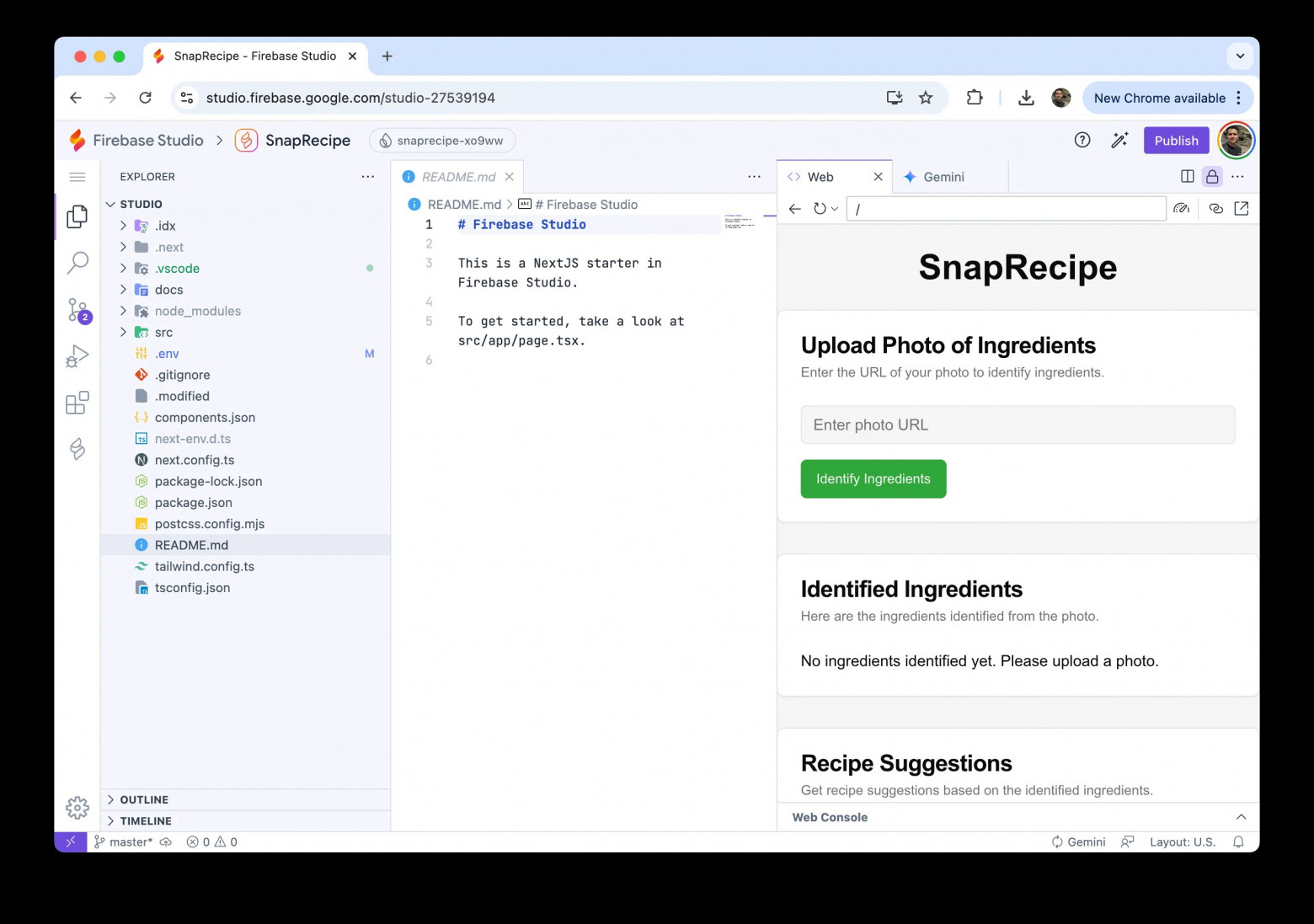Expand the src folder
Image resolution: width=1314 pixels, height=924 pixels.
click(163, 333)
